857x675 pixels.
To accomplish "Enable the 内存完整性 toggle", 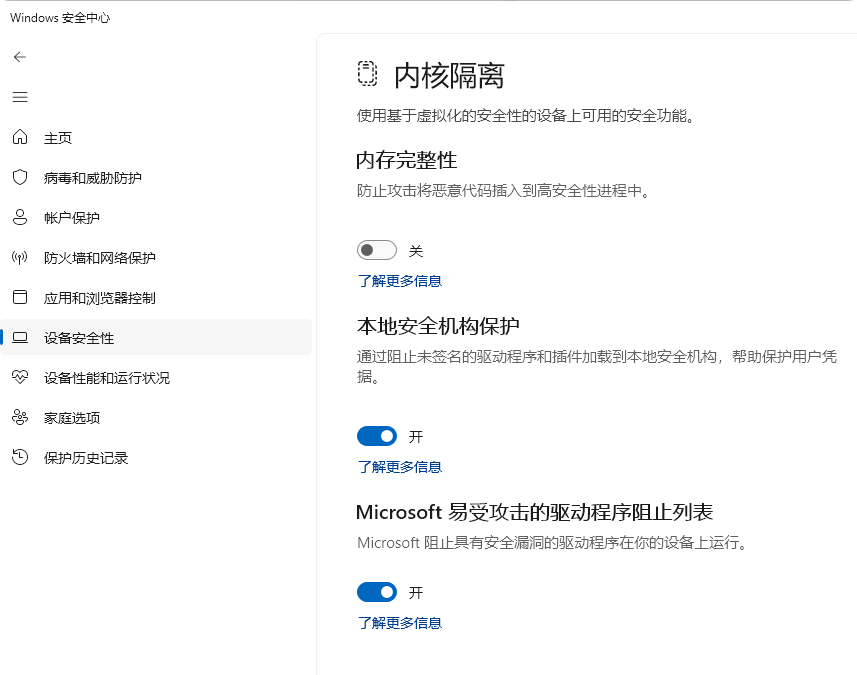I will tap(377, 249).
